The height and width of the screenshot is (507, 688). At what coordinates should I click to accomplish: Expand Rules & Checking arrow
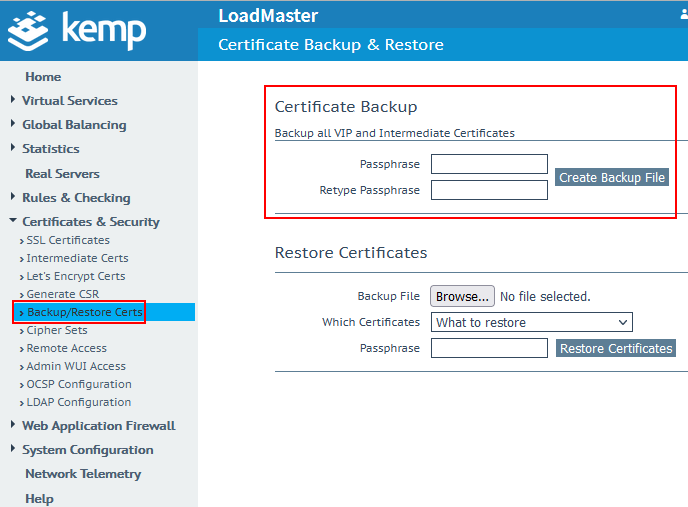tap(13, 197)
